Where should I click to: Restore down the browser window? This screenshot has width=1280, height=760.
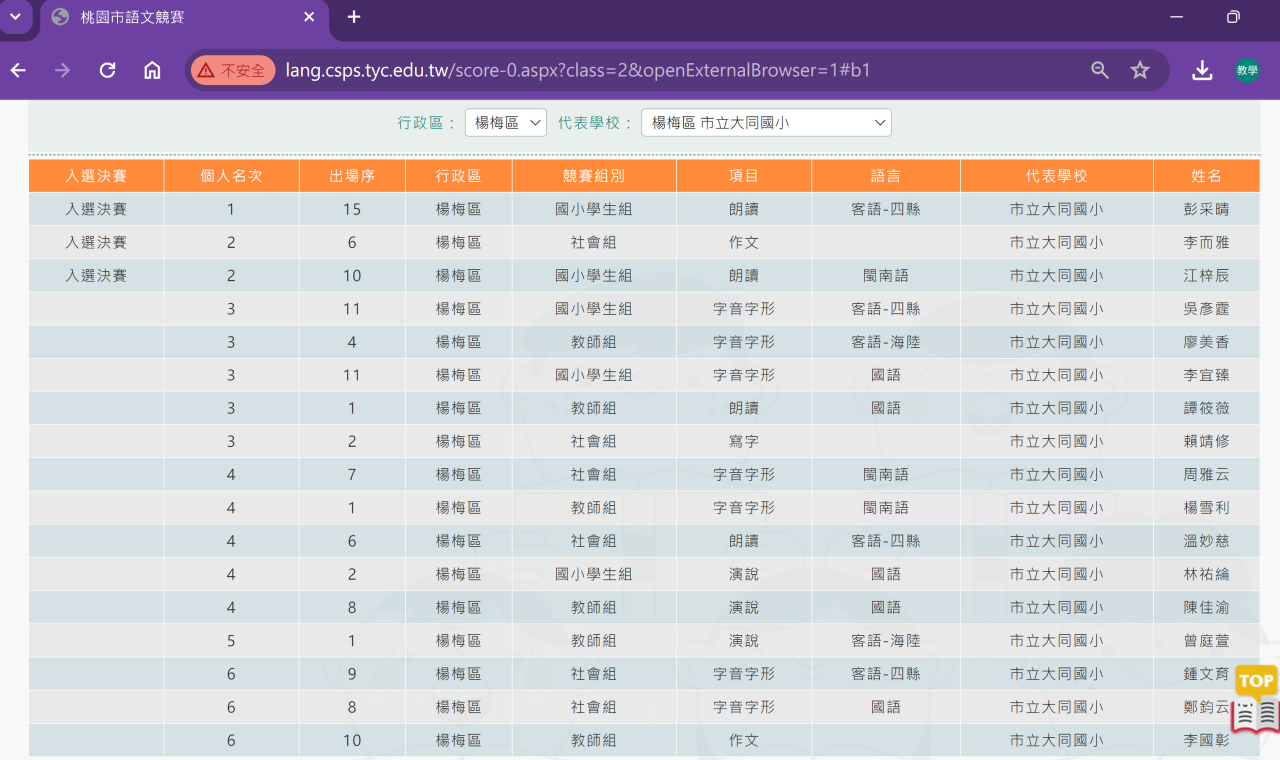(x=1233, y=17)
